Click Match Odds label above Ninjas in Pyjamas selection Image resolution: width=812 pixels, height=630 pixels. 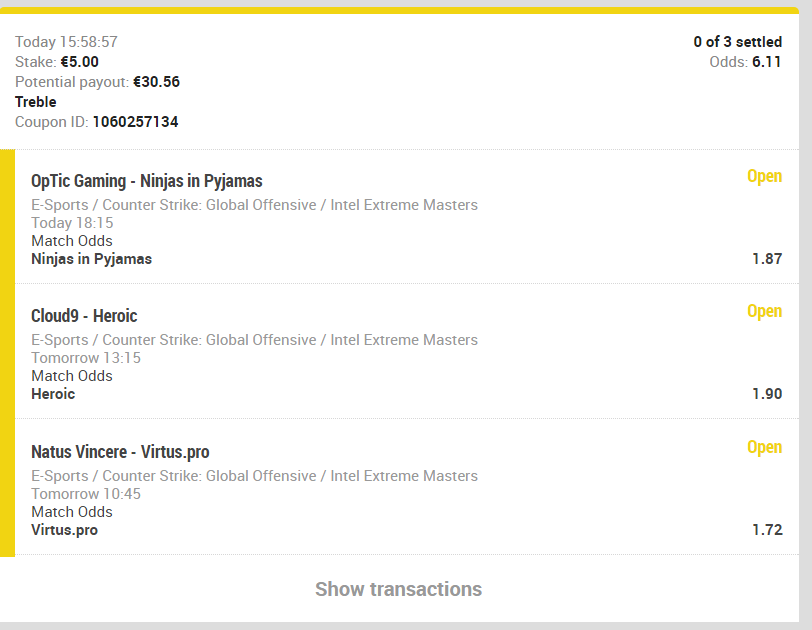coord(71,241)
